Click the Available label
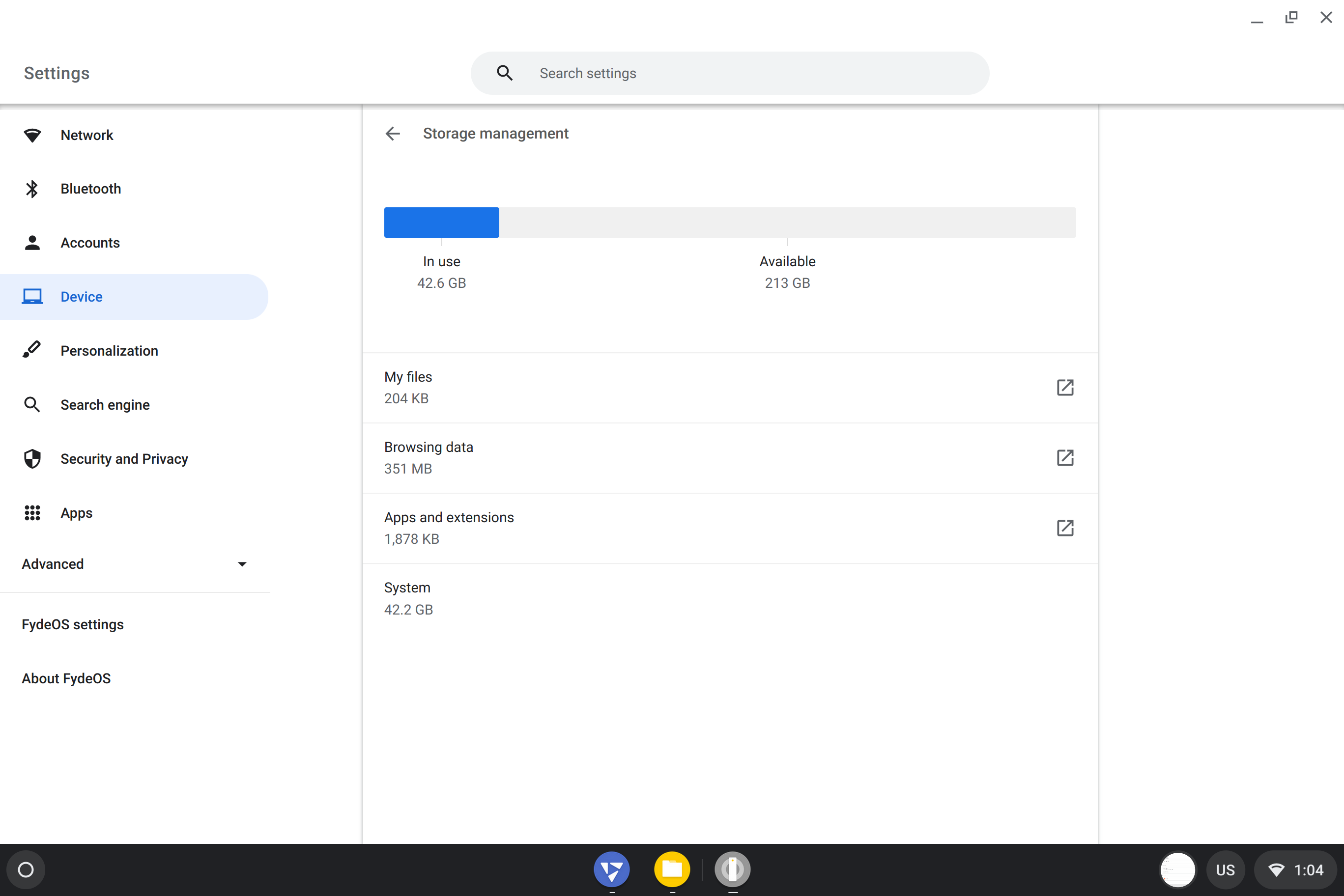This screenshot has height=896, width=1344. point(787,261)
